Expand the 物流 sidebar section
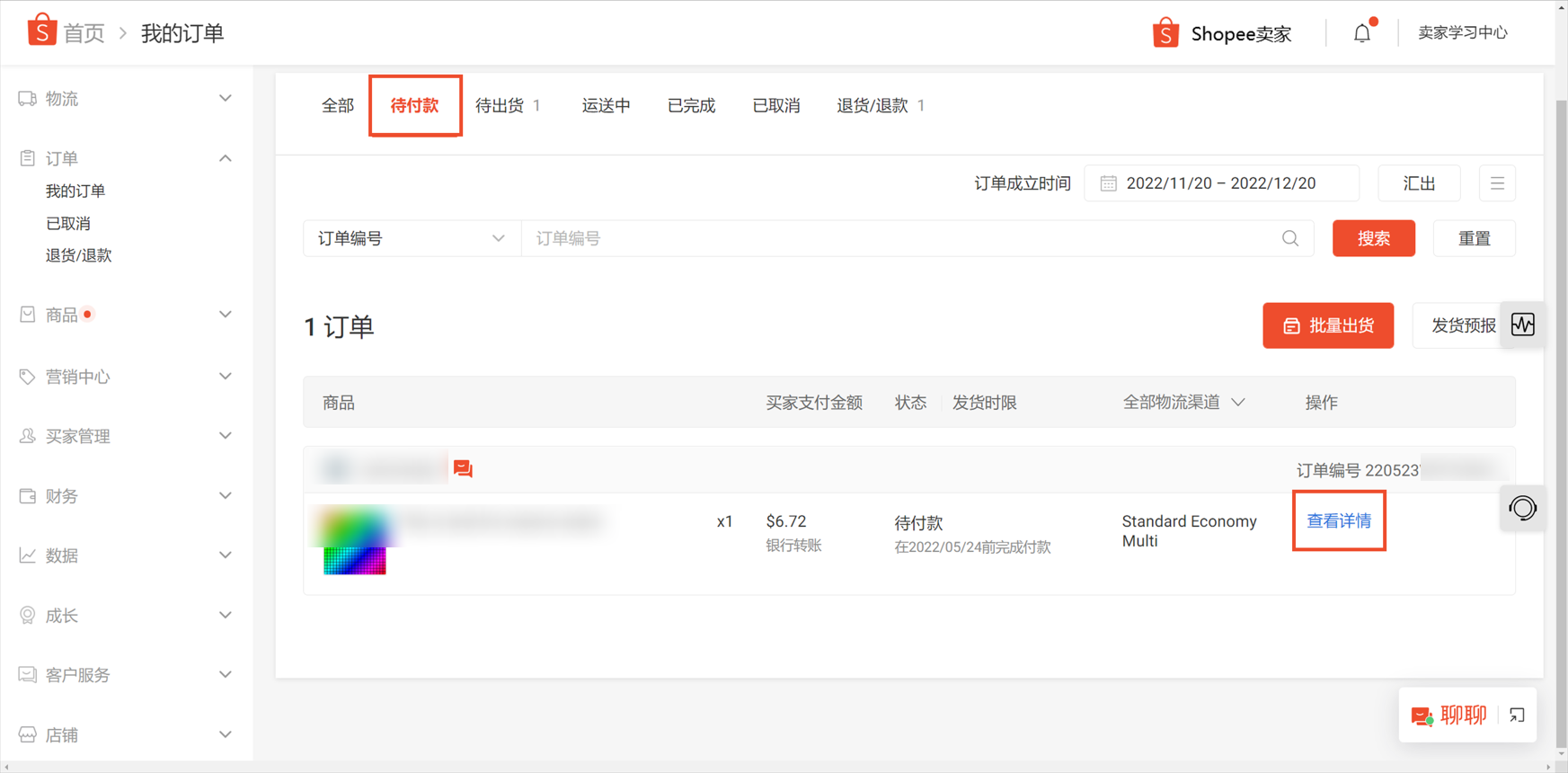This screenshot has height=773, width=1568. (126, 99)
